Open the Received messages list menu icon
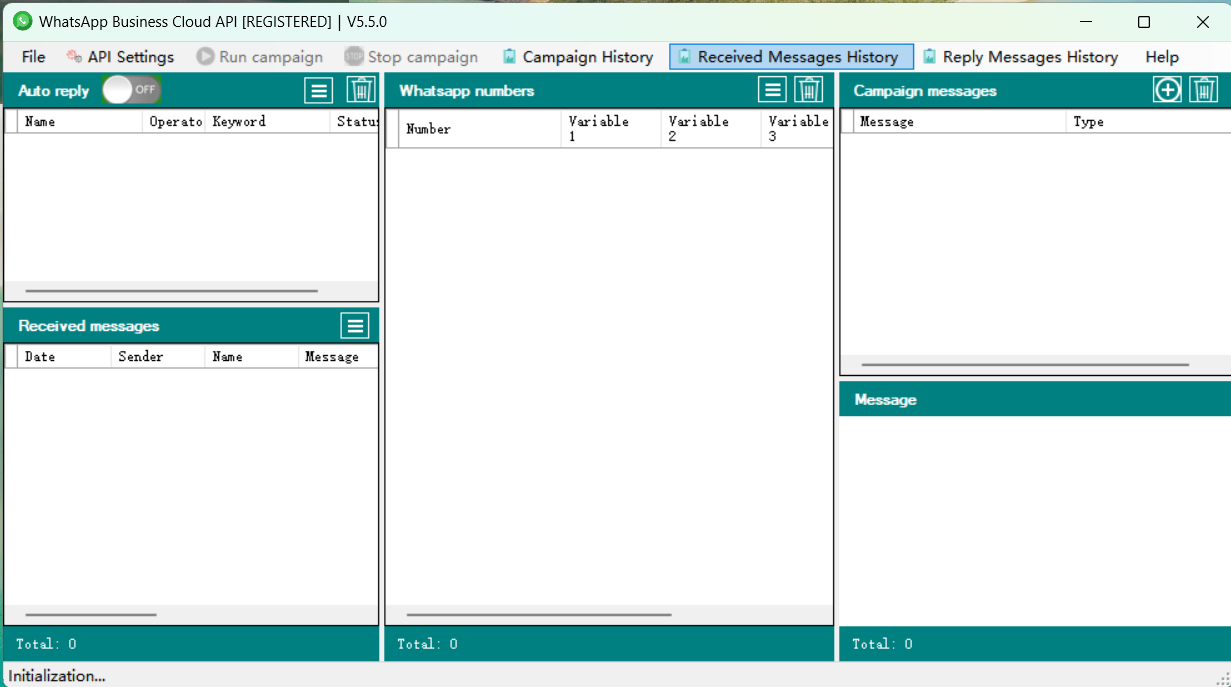Image resolution: width=1231 pixels, height=687 pixels. [354, 325]
